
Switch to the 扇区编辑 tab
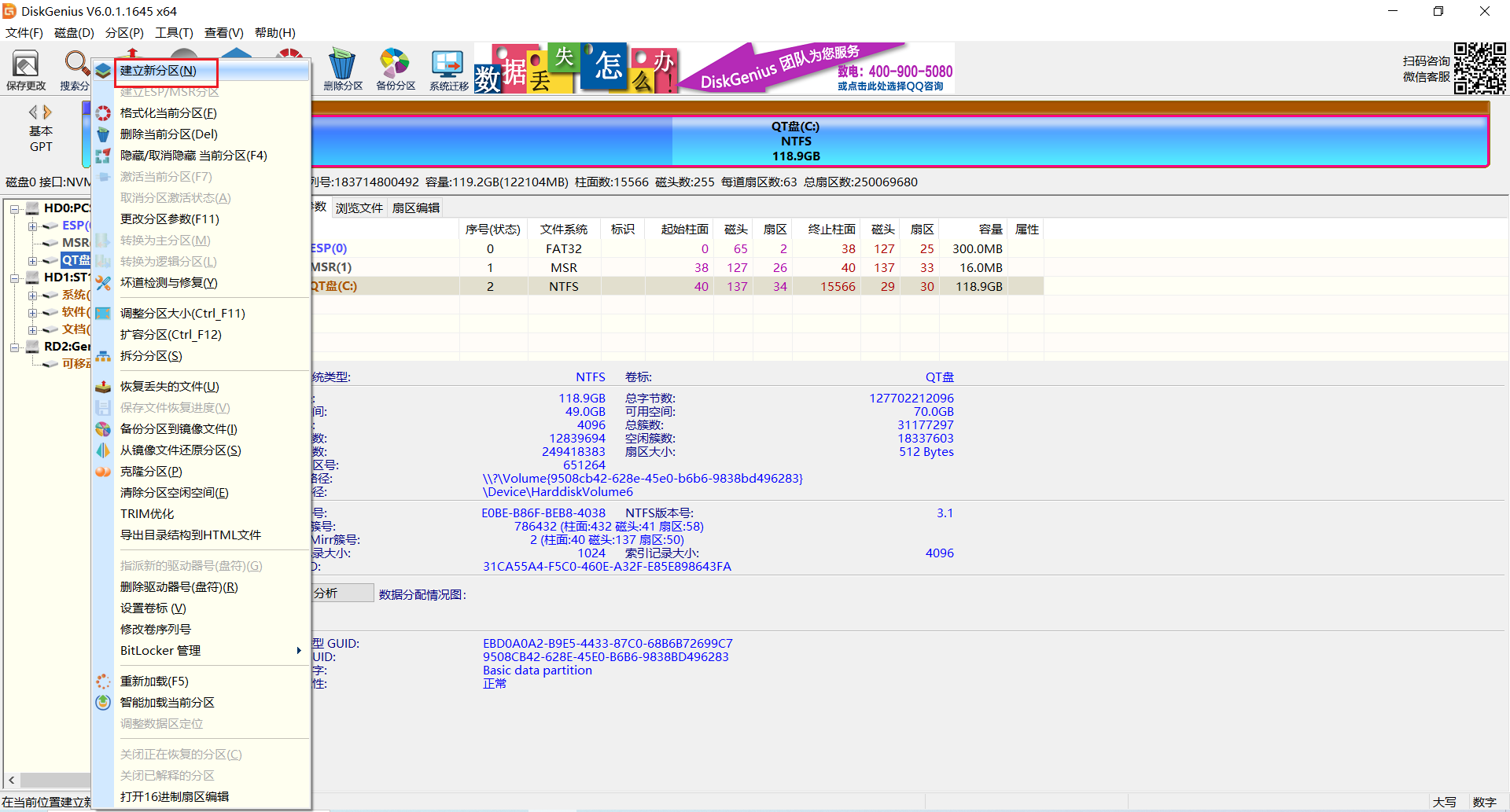tap(416, 208)
